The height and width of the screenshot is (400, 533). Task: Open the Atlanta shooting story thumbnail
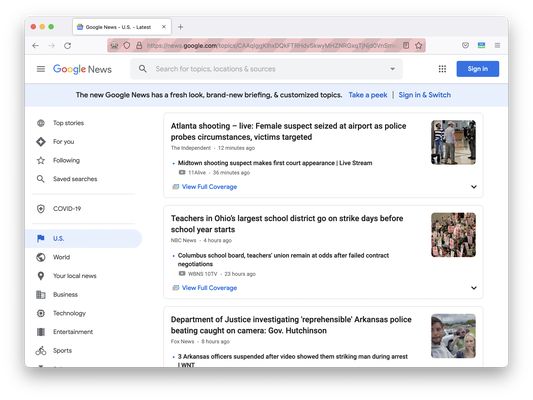453,142
